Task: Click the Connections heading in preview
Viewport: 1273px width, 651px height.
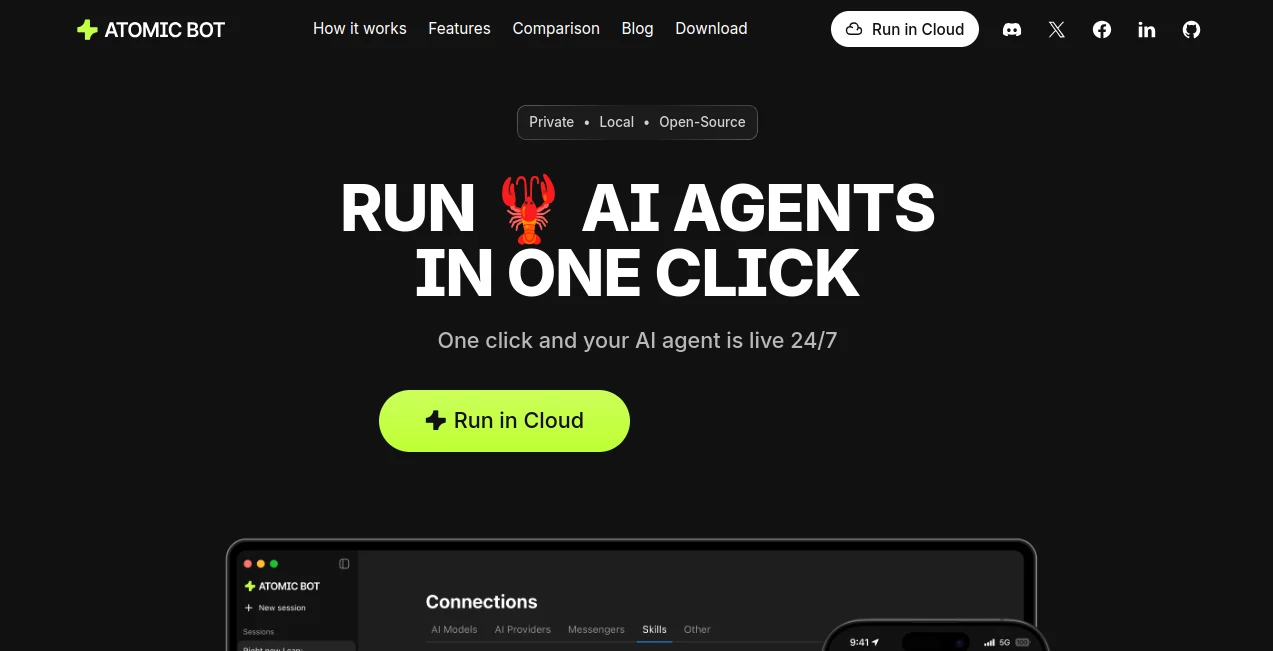Action: pos(481,602)
